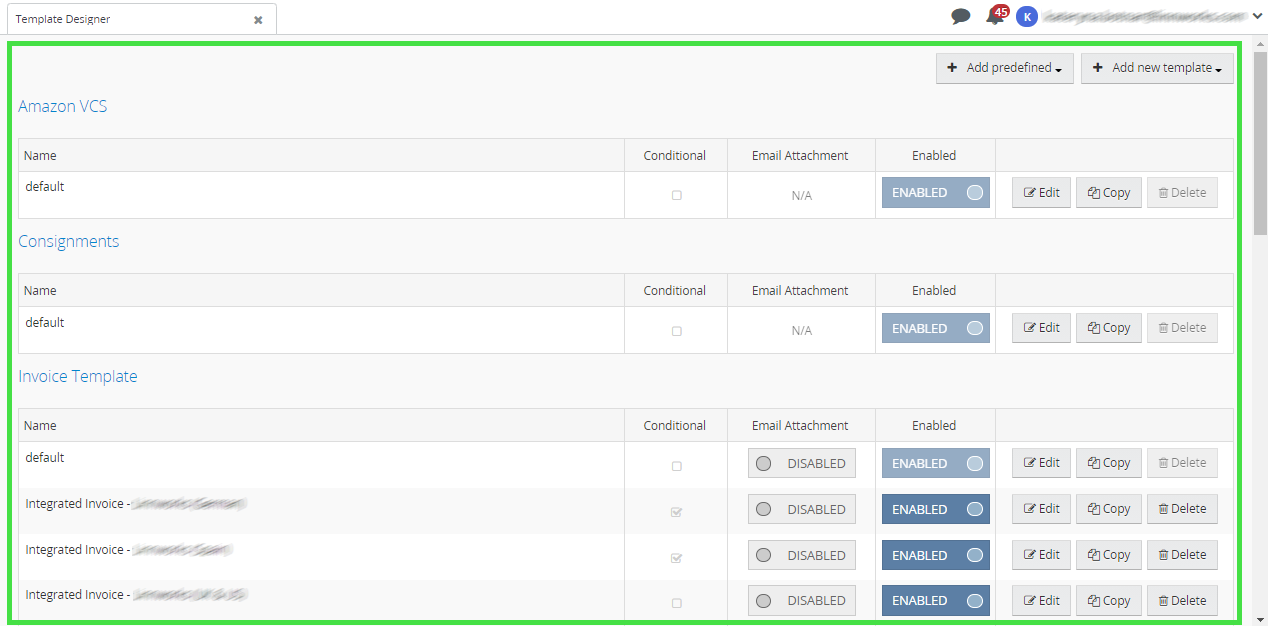The image size is (1268, 626).
Task: Edit the Invoice Template default row
Action: 1042,463
